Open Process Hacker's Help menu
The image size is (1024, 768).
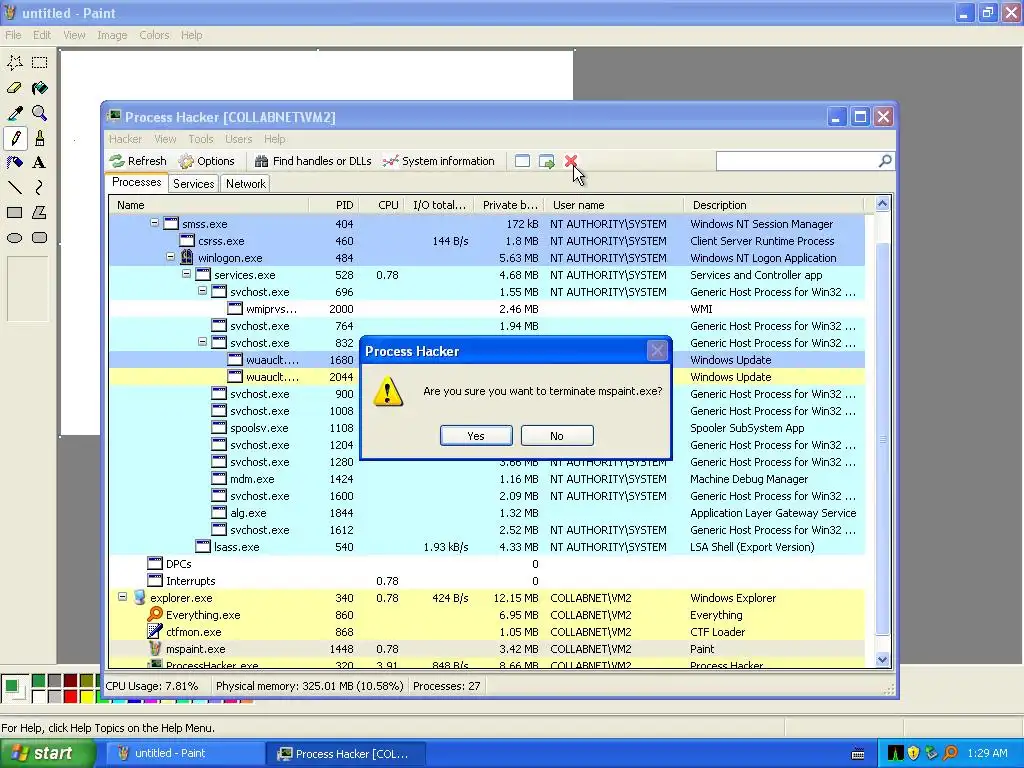coord(274,139)
